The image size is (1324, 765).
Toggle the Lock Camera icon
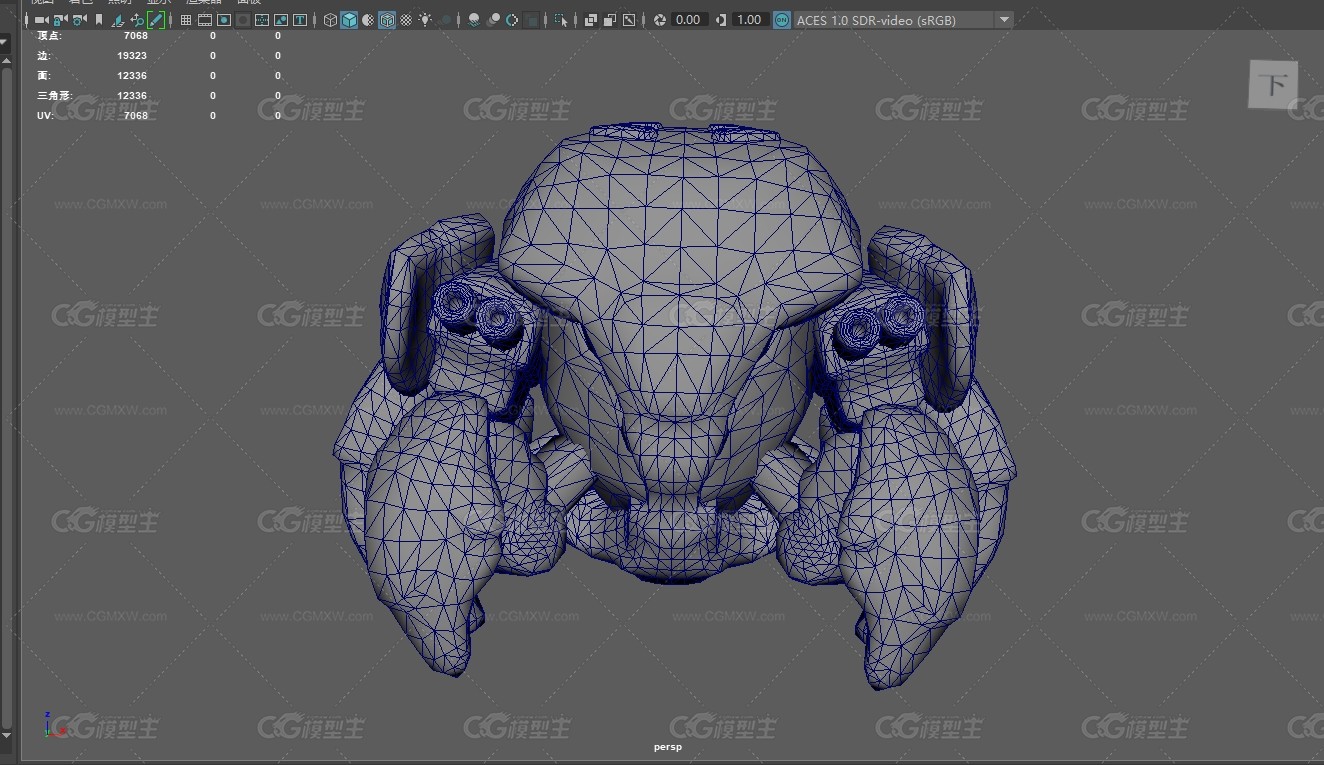(60, 20)
